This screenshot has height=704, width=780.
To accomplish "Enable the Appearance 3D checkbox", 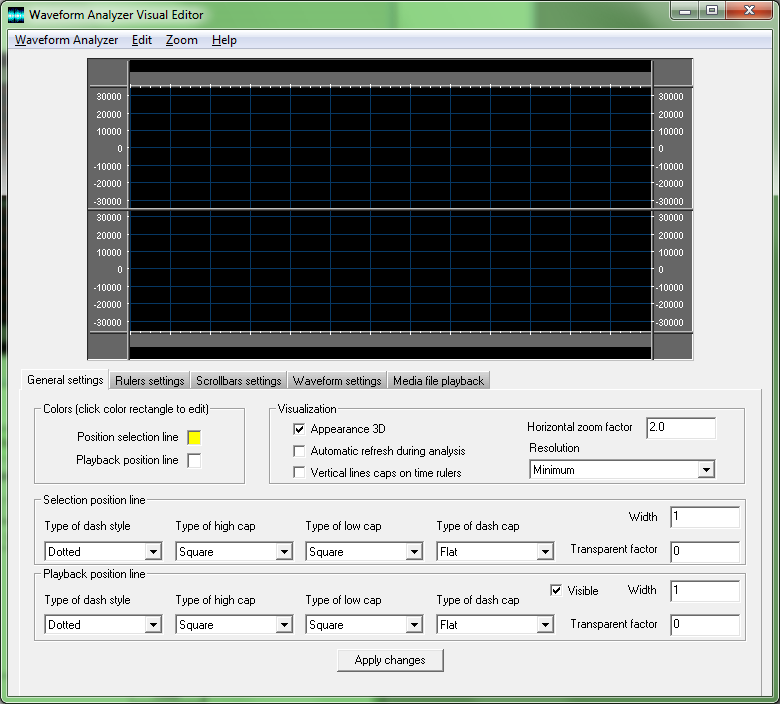I will click(299, 429).
